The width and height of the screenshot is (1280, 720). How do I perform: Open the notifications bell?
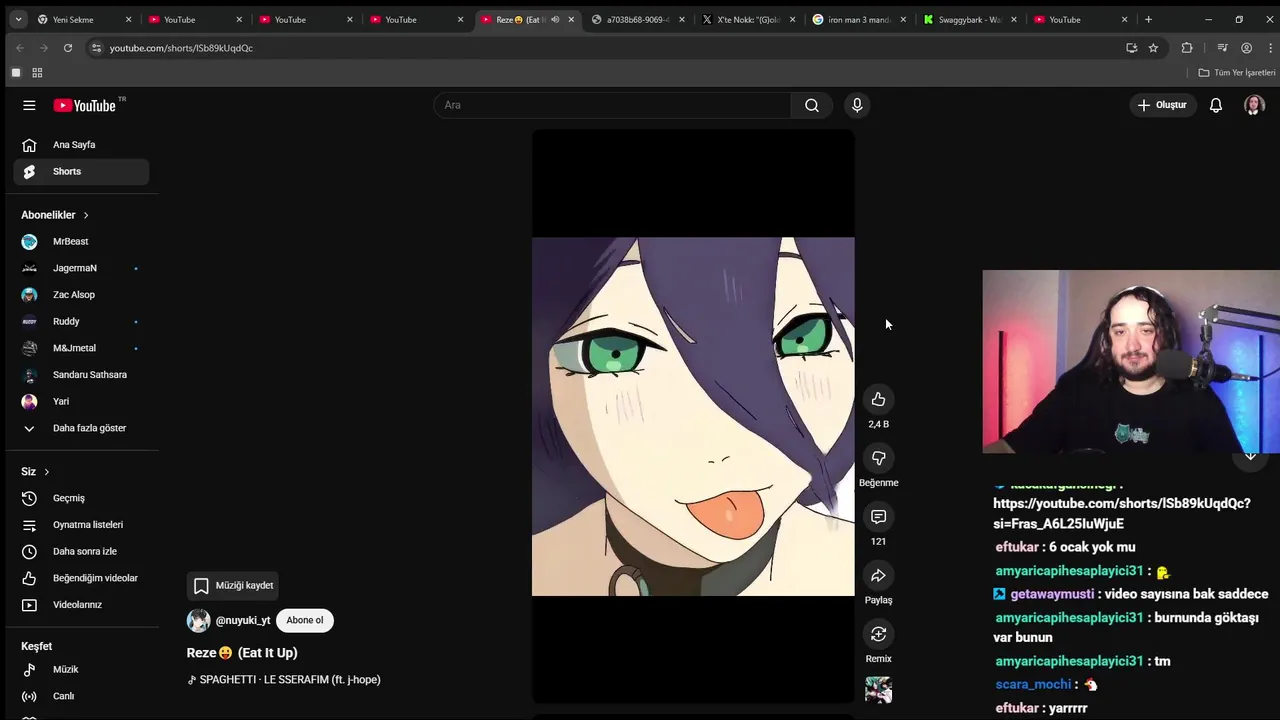coord(1216,105)
